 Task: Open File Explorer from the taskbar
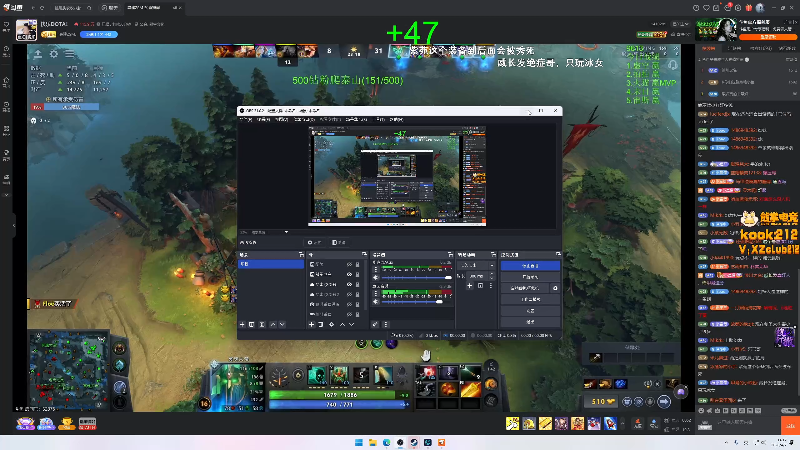(x=372, y=442)
